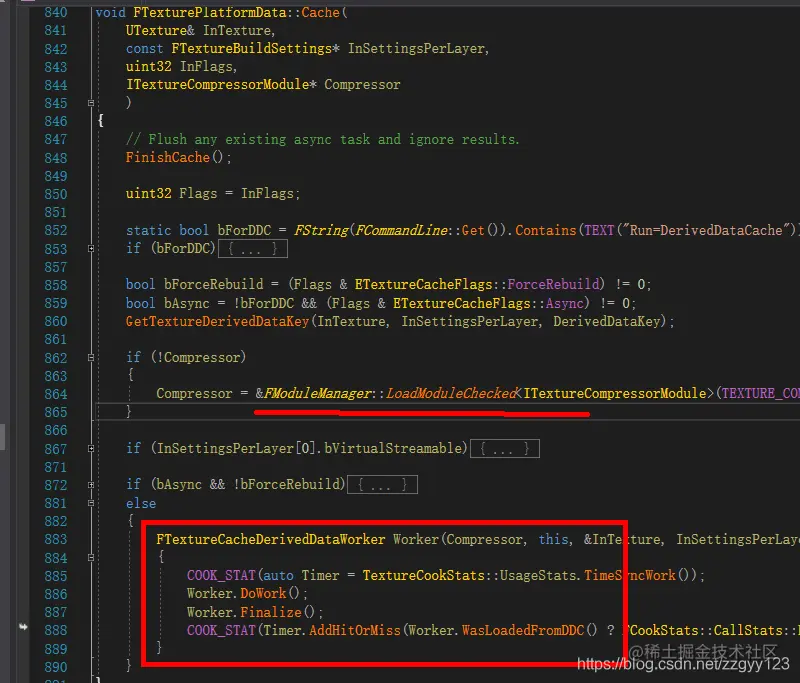Click LoadModuleChecked on line 864
Image resolution: width=800 pixels, height=683 pixels.
point(451,393)
